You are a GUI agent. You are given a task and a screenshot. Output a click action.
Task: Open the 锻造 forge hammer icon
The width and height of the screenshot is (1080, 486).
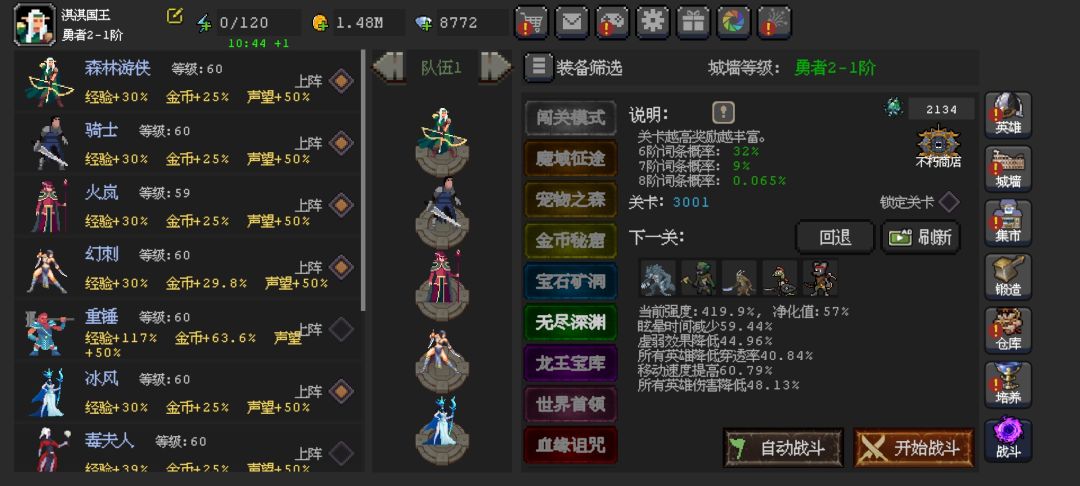[1008, 277]
